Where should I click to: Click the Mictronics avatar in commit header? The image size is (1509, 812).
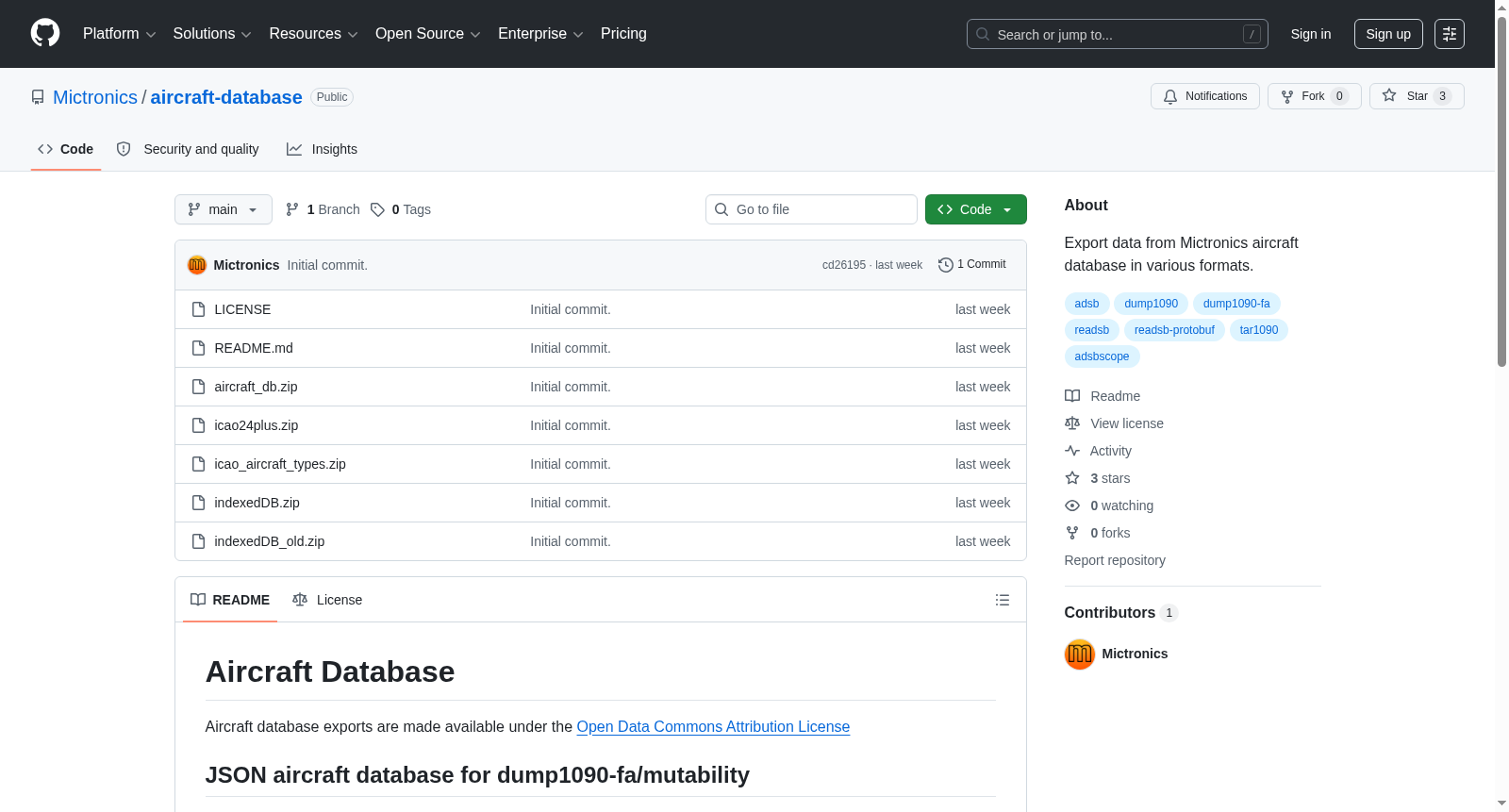[197, 265]
